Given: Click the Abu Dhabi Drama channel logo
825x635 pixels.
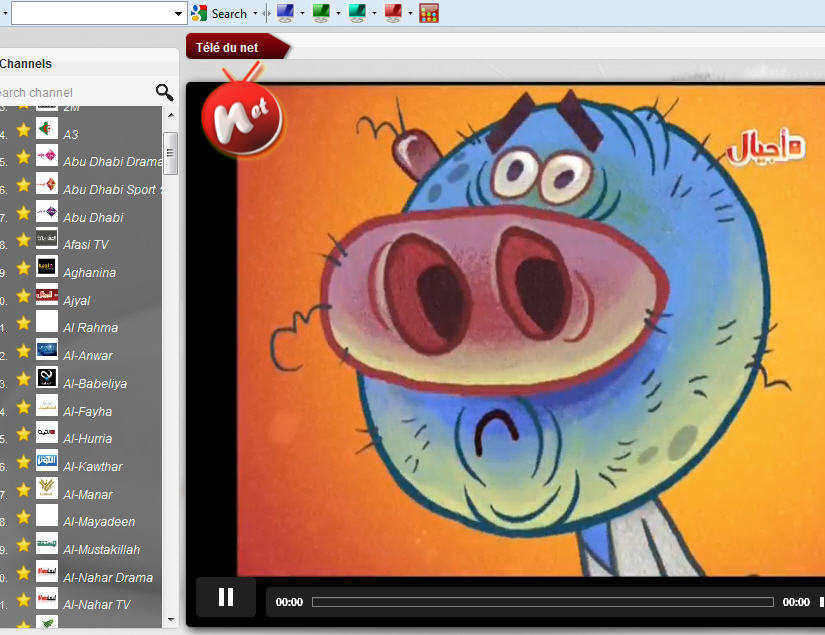Looking at the screenshot, I should (x=47, y=156).
